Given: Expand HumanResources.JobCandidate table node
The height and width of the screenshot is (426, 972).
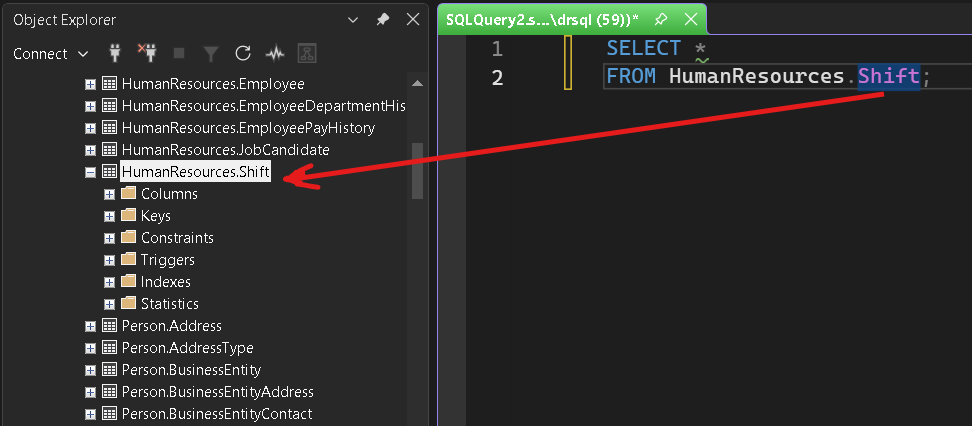Looking at the screenshot, I should click(x=91, y=150).
